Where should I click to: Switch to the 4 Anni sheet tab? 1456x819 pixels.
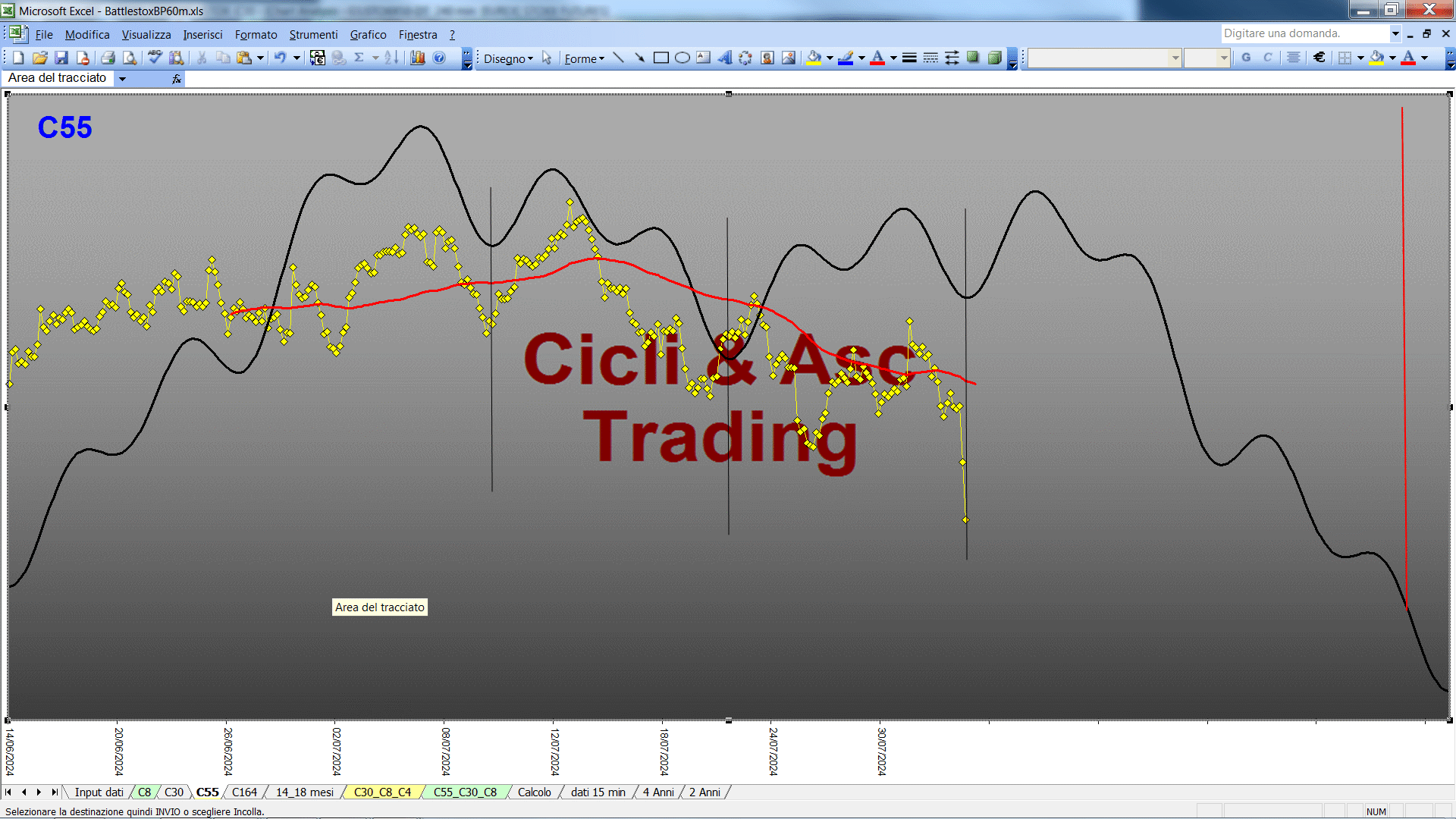(658, 792)
